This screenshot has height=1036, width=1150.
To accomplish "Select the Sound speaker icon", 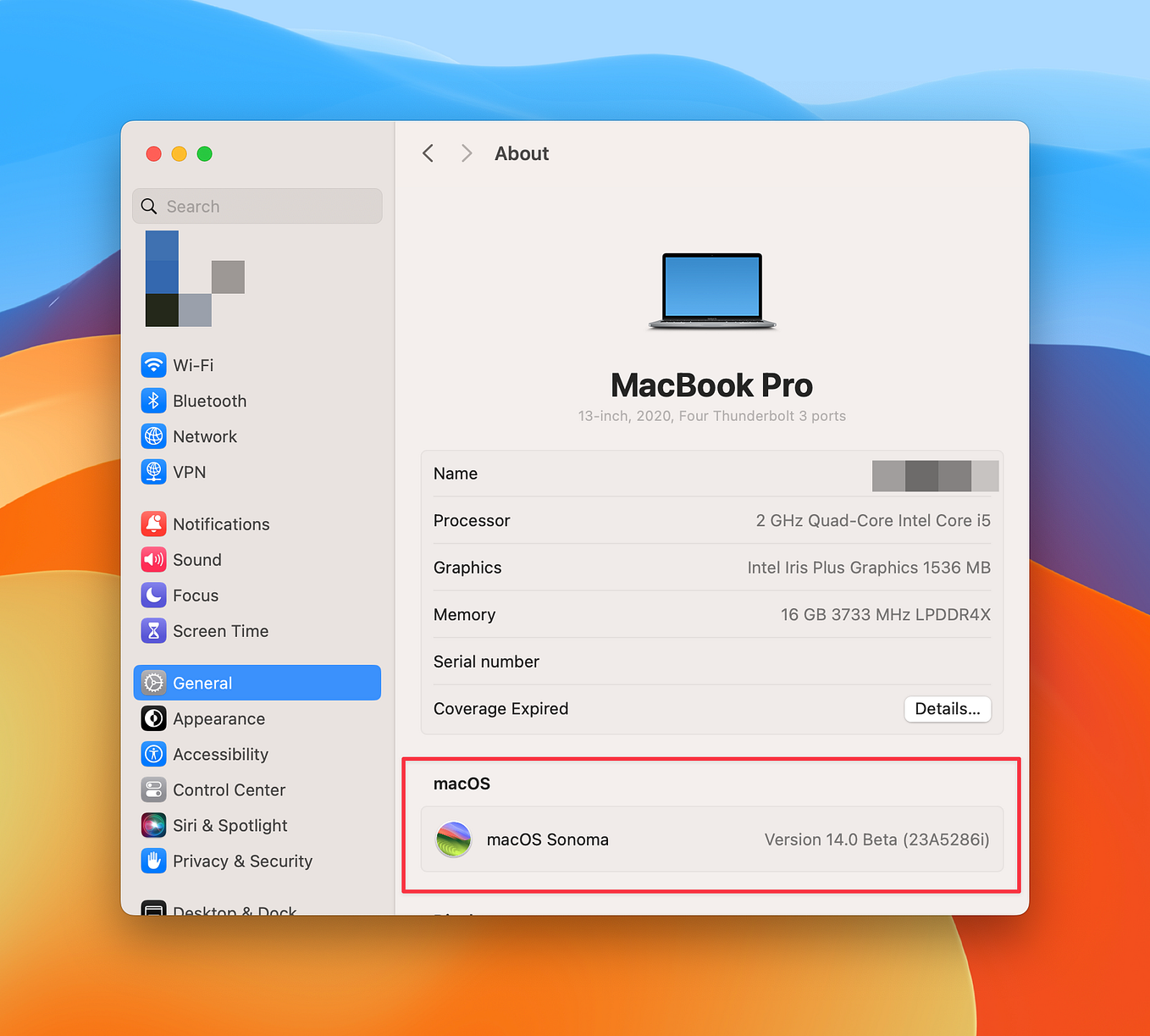I will point(153,560).
